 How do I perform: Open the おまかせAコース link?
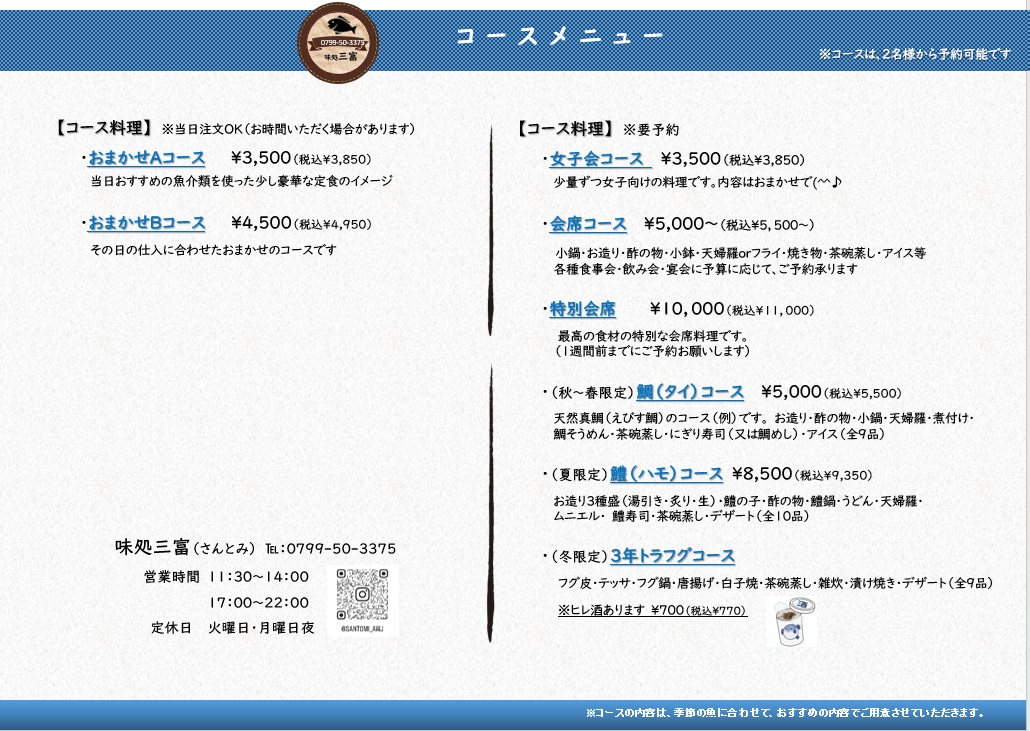[x=147, y=158]
